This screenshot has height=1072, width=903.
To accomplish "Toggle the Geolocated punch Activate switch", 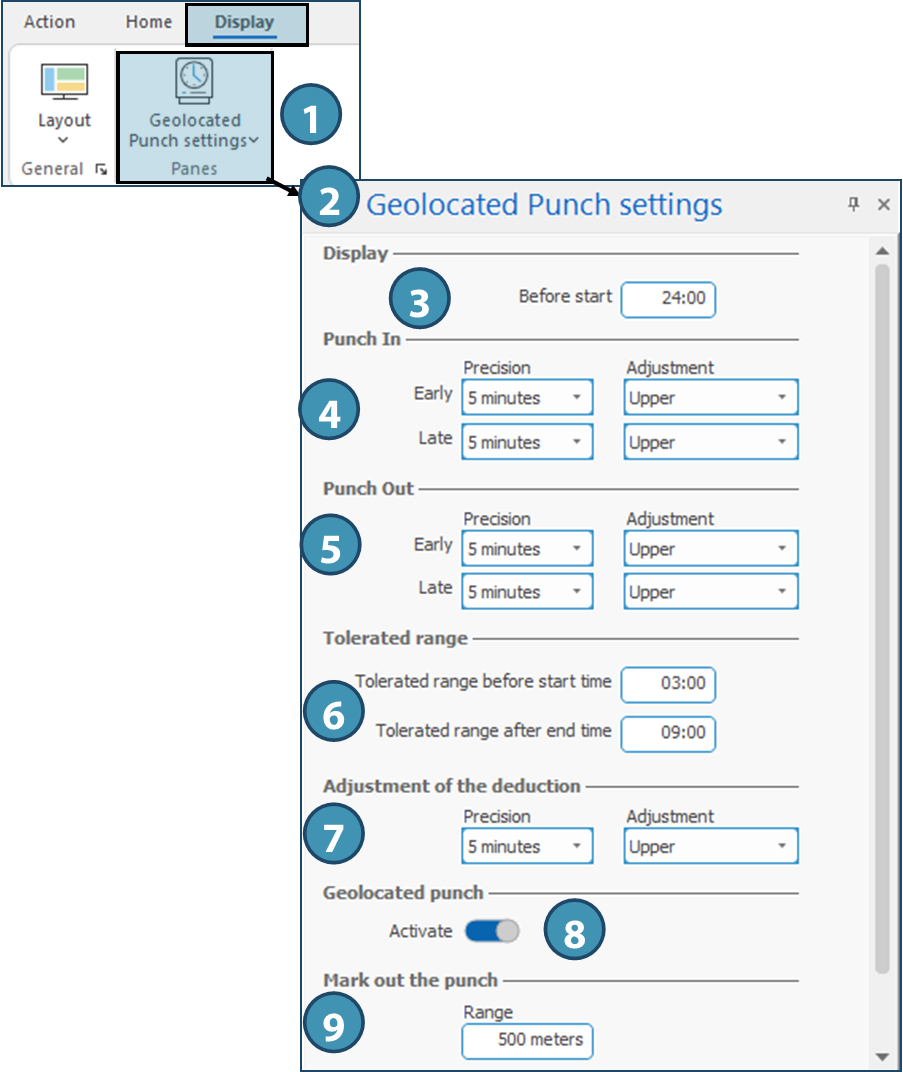I will [492, 930].
